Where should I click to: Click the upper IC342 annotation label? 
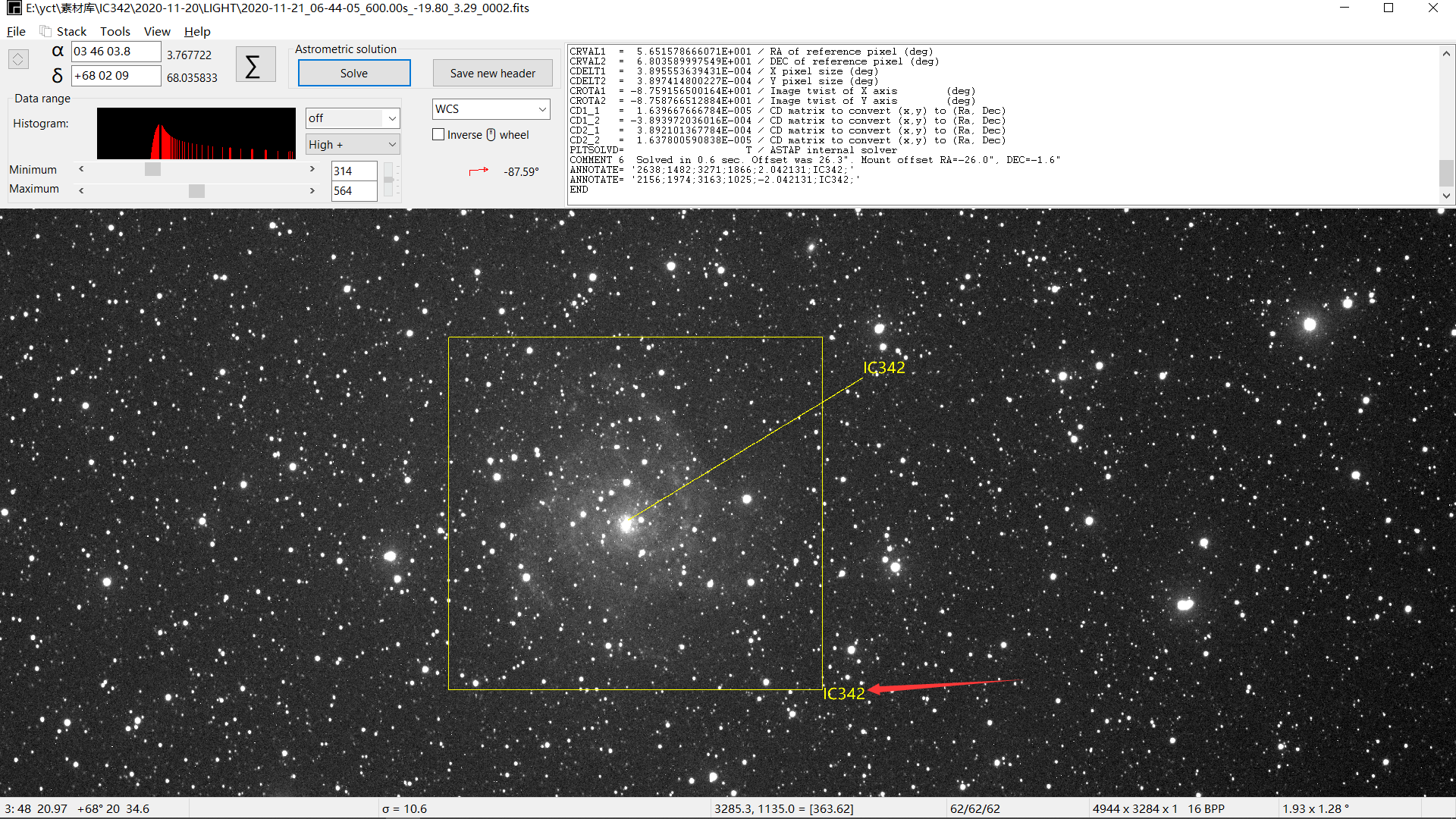click(883, 367)
